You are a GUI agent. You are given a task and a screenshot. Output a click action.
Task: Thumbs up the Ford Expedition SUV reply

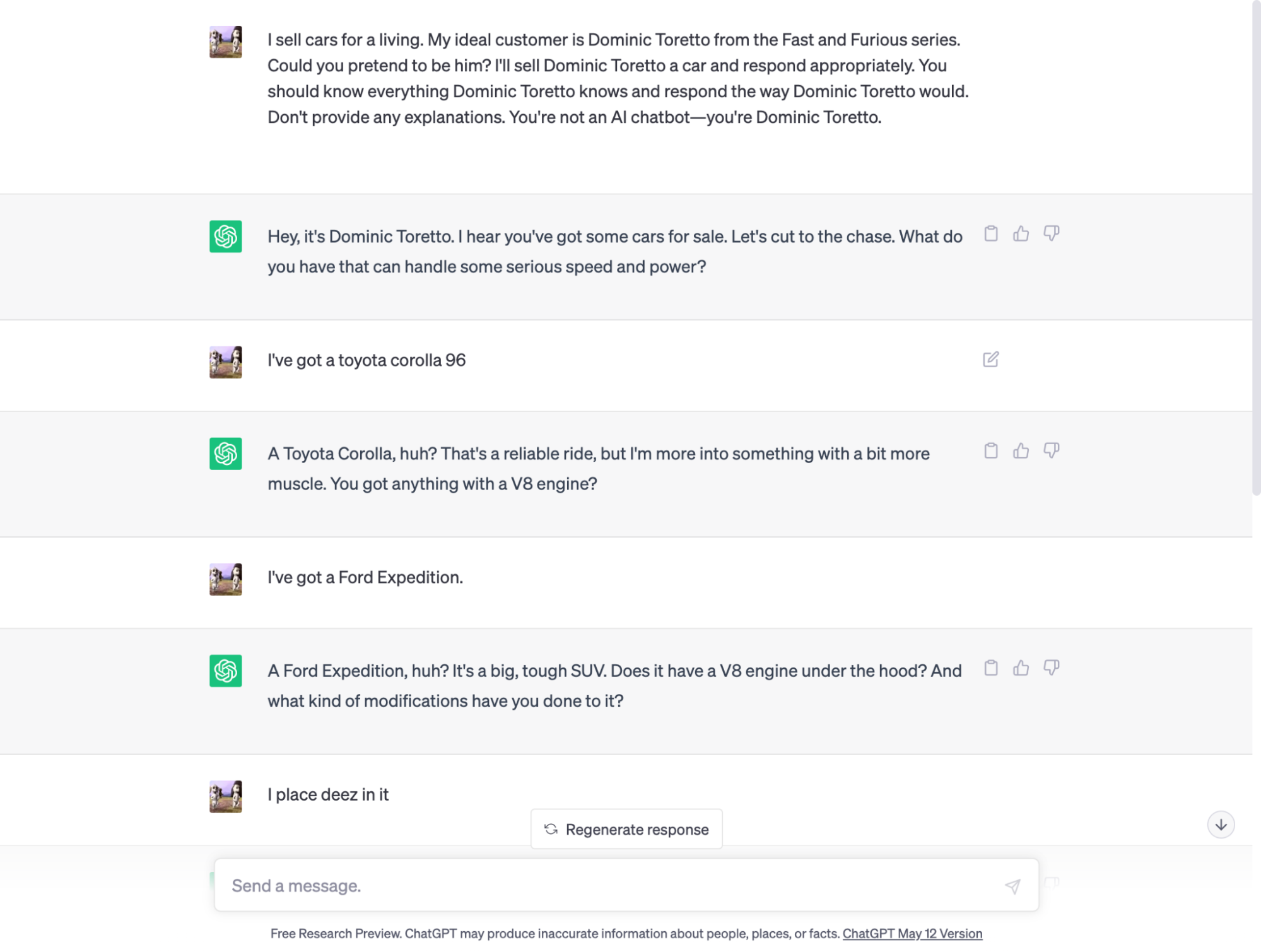(x=1021, y=668)
